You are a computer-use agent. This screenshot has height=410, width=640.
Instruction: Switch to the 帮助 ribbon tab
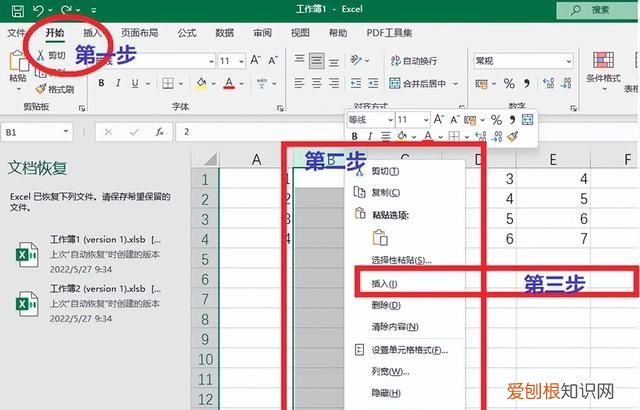[x=338, y=33]
